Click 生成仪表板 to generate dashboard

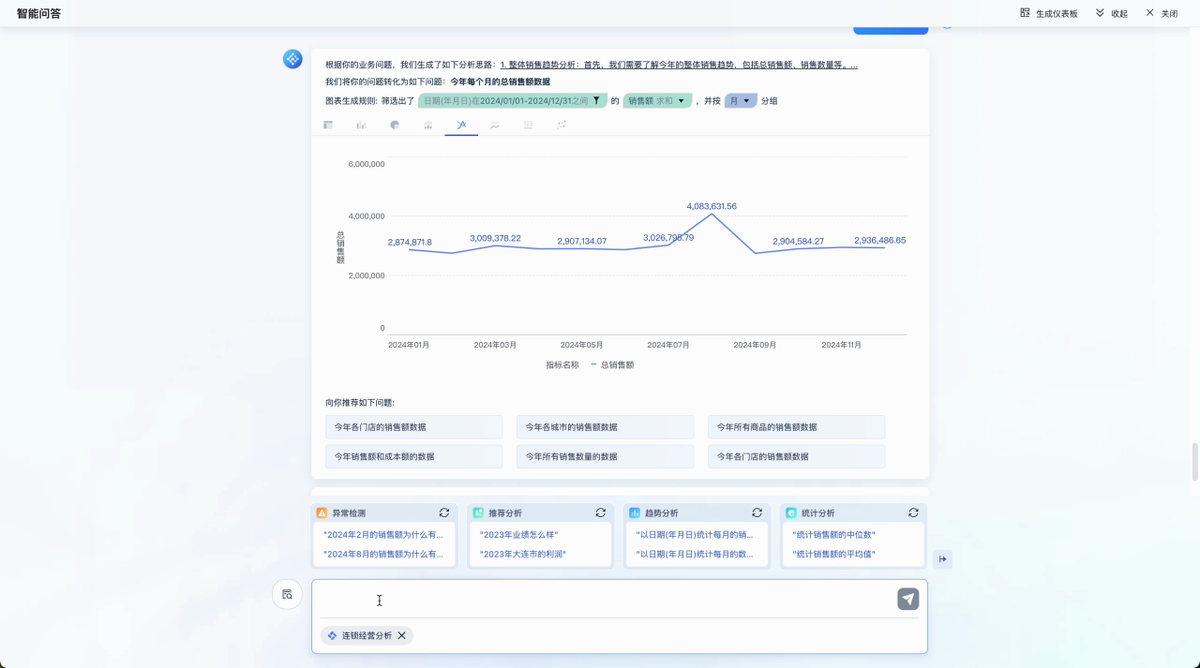coord(1049,14)
